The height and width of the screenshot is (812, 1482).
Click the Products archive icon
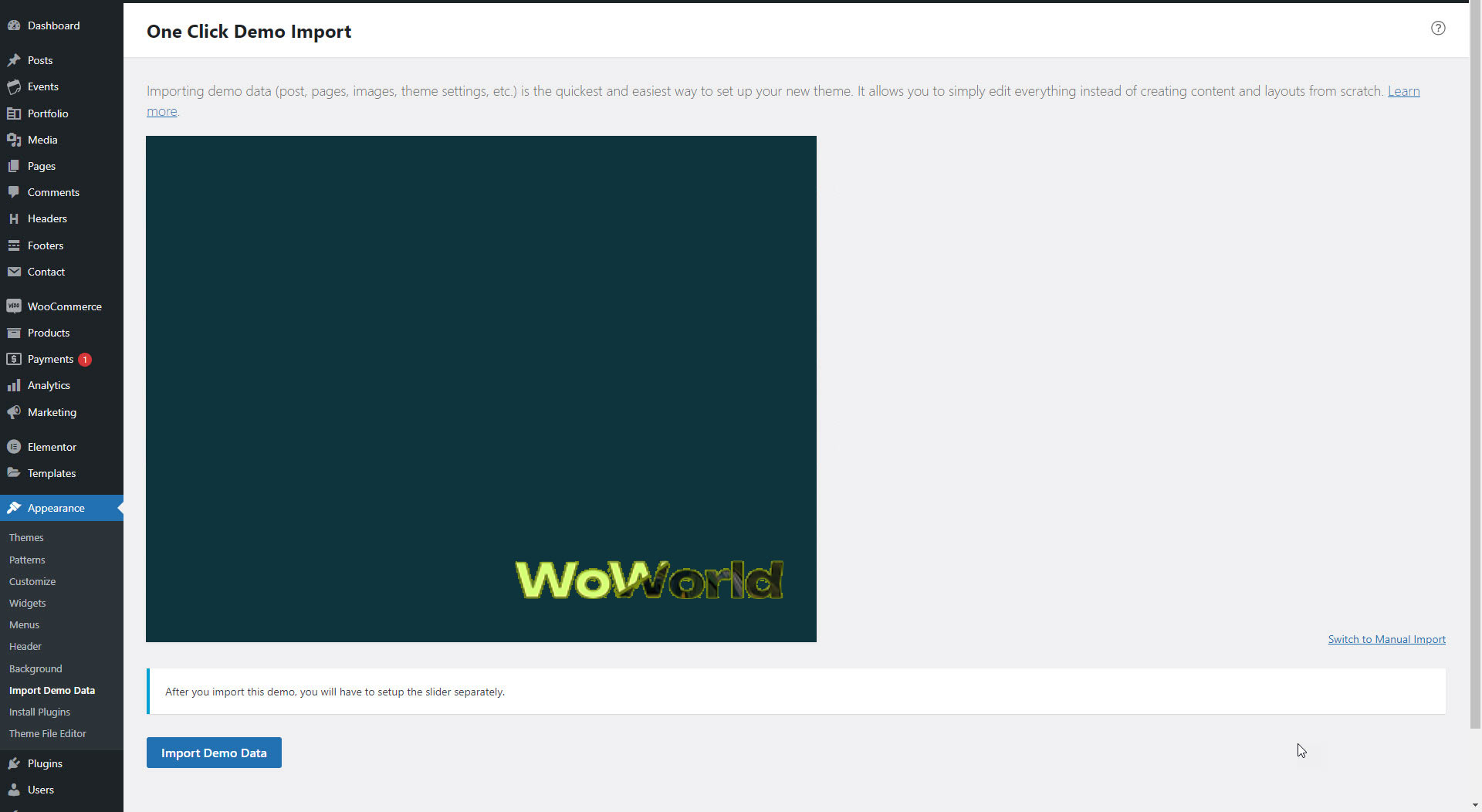[14, 333]
